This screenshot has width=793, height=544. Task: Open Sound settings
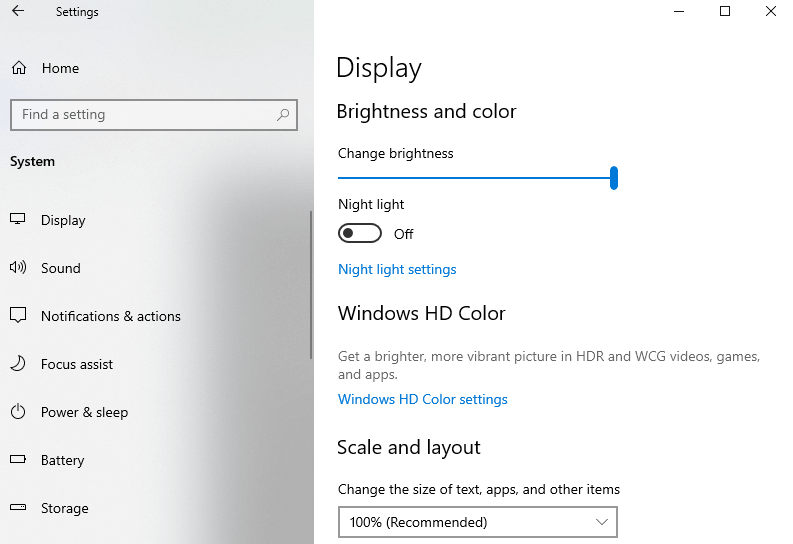(61, 268)
